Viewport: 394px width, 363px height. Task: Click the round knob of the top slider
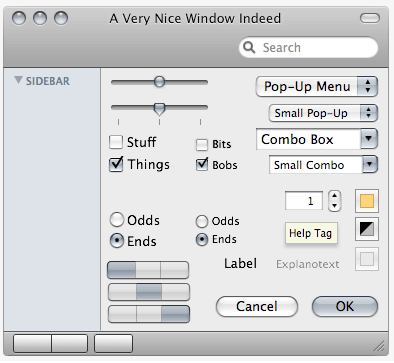(x=160, y=81)
